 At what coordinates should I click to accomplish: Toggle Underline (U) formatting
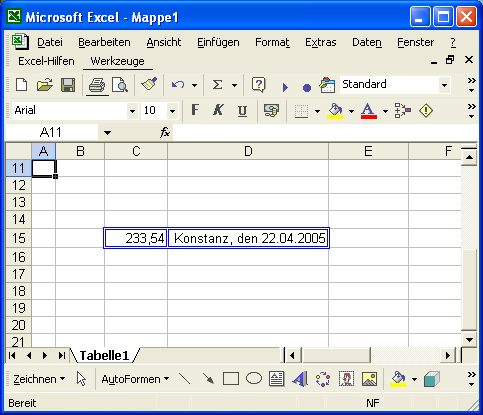242,110
